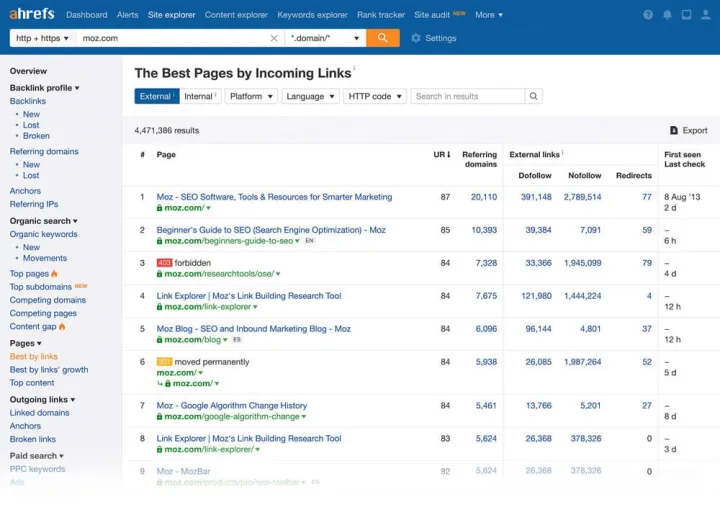This screenshot has height=510, width=720.
Task: Go to the Alerts tab
Action: pos(128,15)
